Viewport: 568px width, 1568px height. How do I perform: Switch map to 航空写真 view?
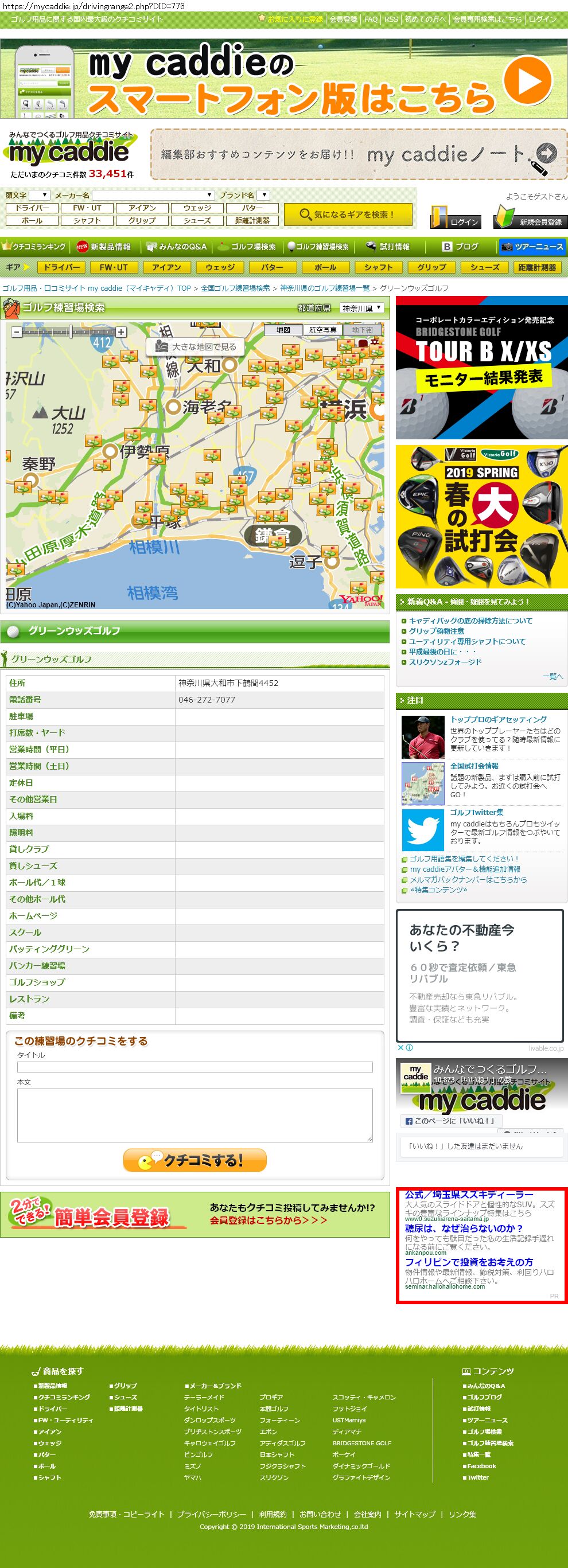point(322,330)
